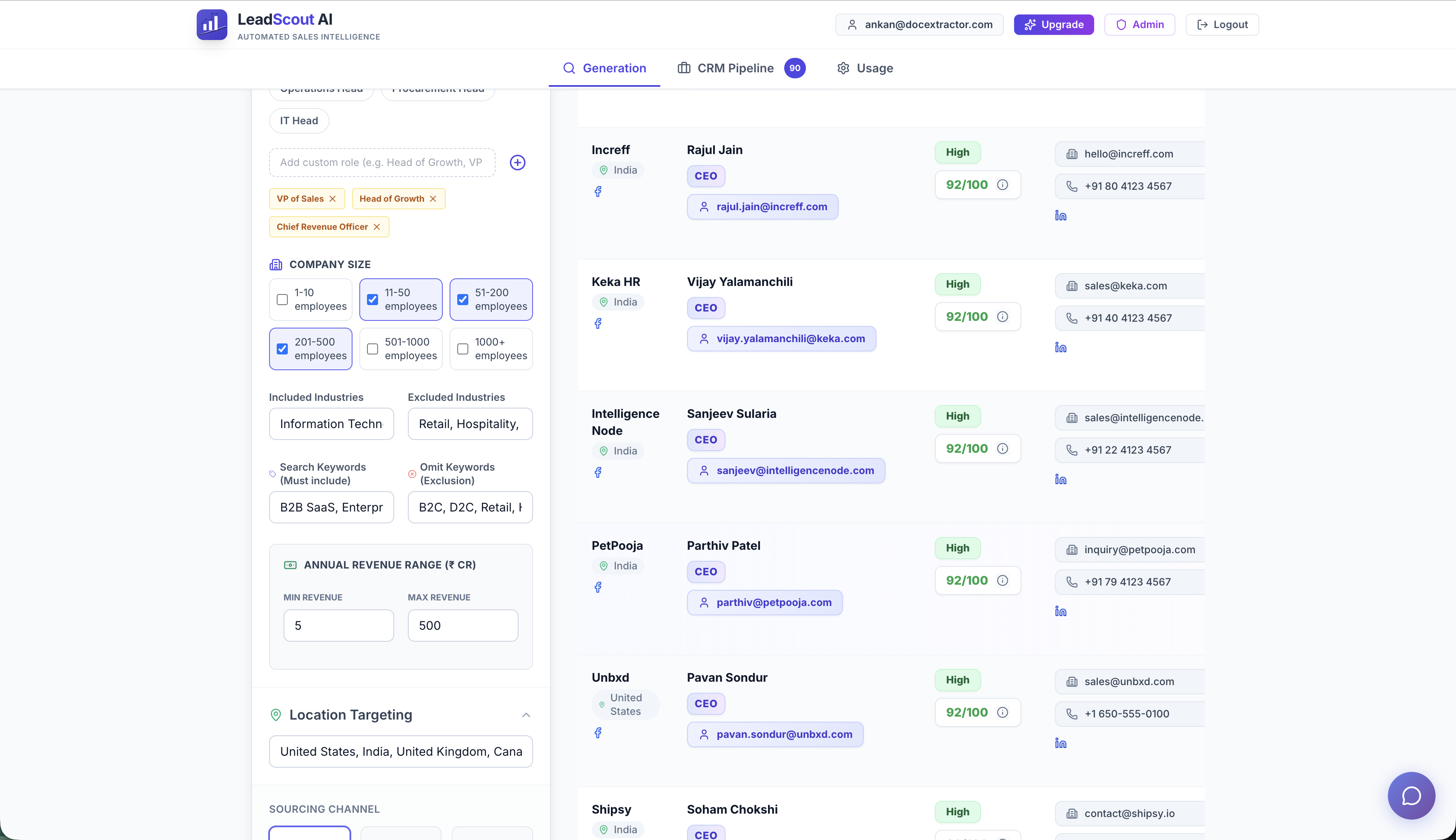Open the Included Industries field
Screen dimensions: 1456x840
click(331, 423)
